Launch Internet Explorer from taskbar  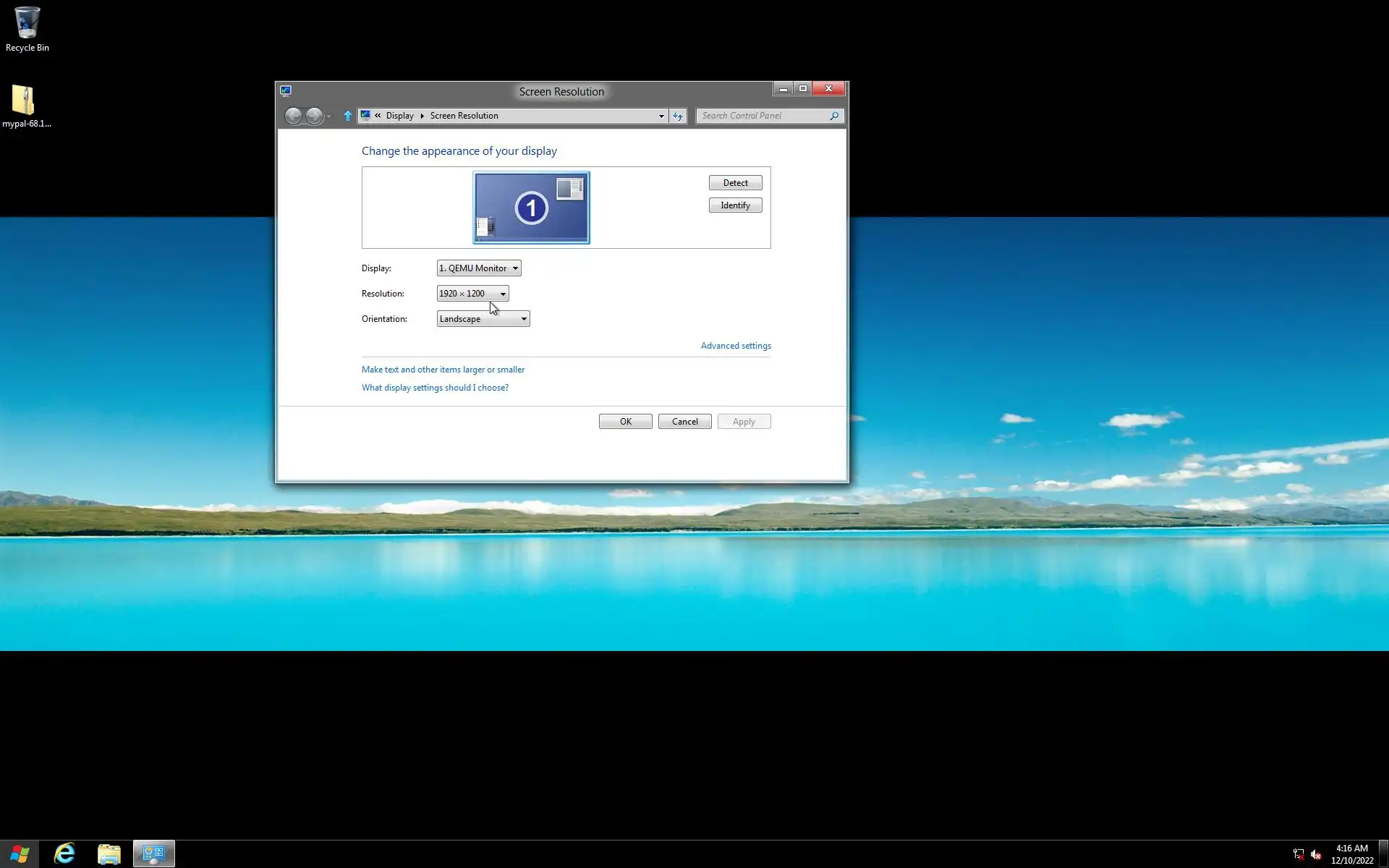64,854
